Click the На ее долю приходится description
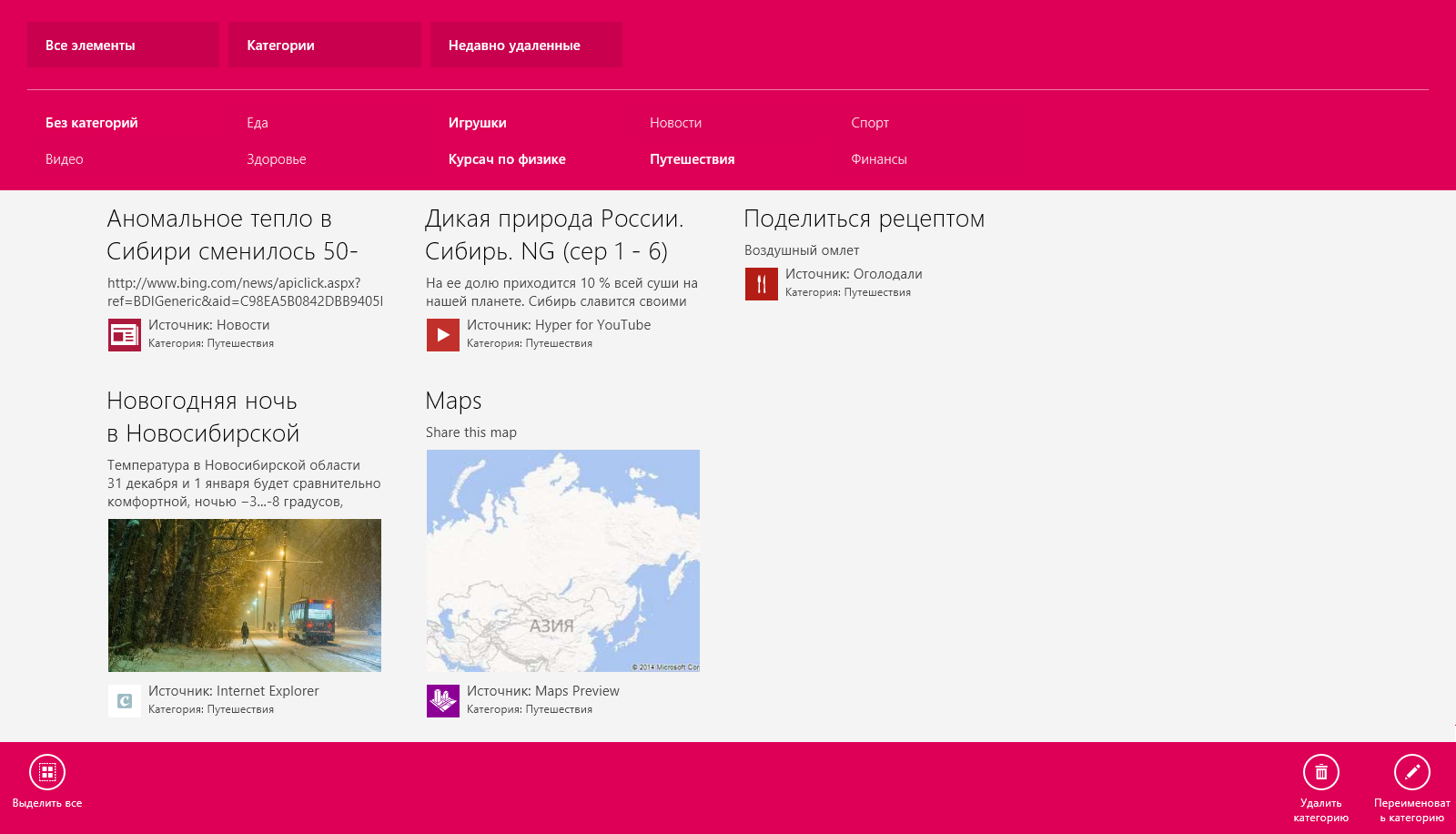The width and height of the screenshot is (1456, 834). coord(561,292)
